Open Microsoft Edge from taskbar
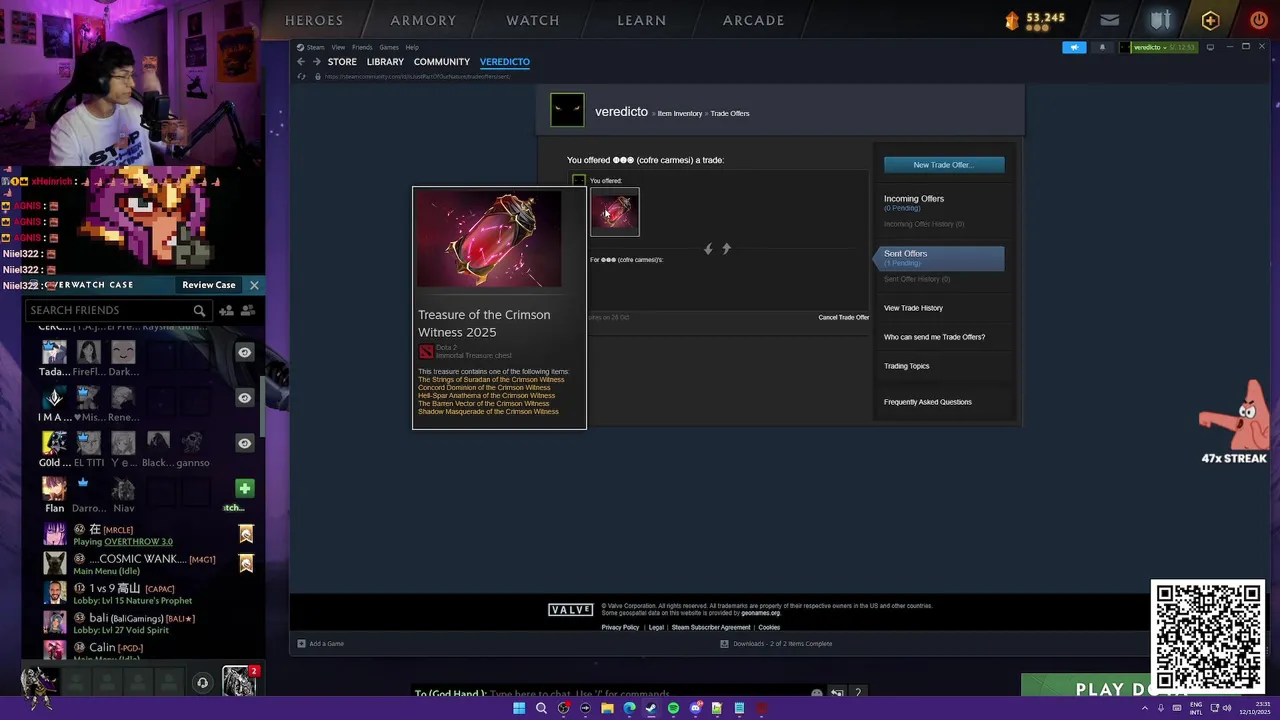Viewport: 1280px width, 720px height. (629, 708)
